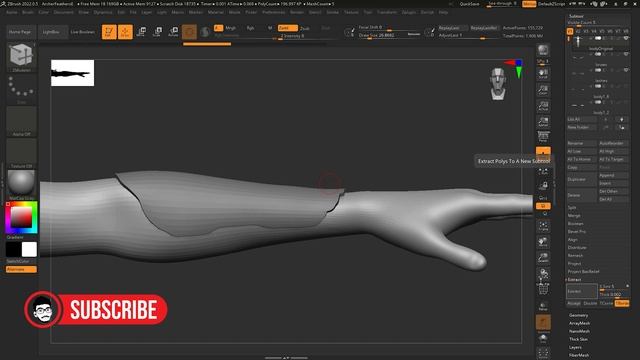Toggle the Floor grid icon
The image size is (640, 360).
coord(543,152)
